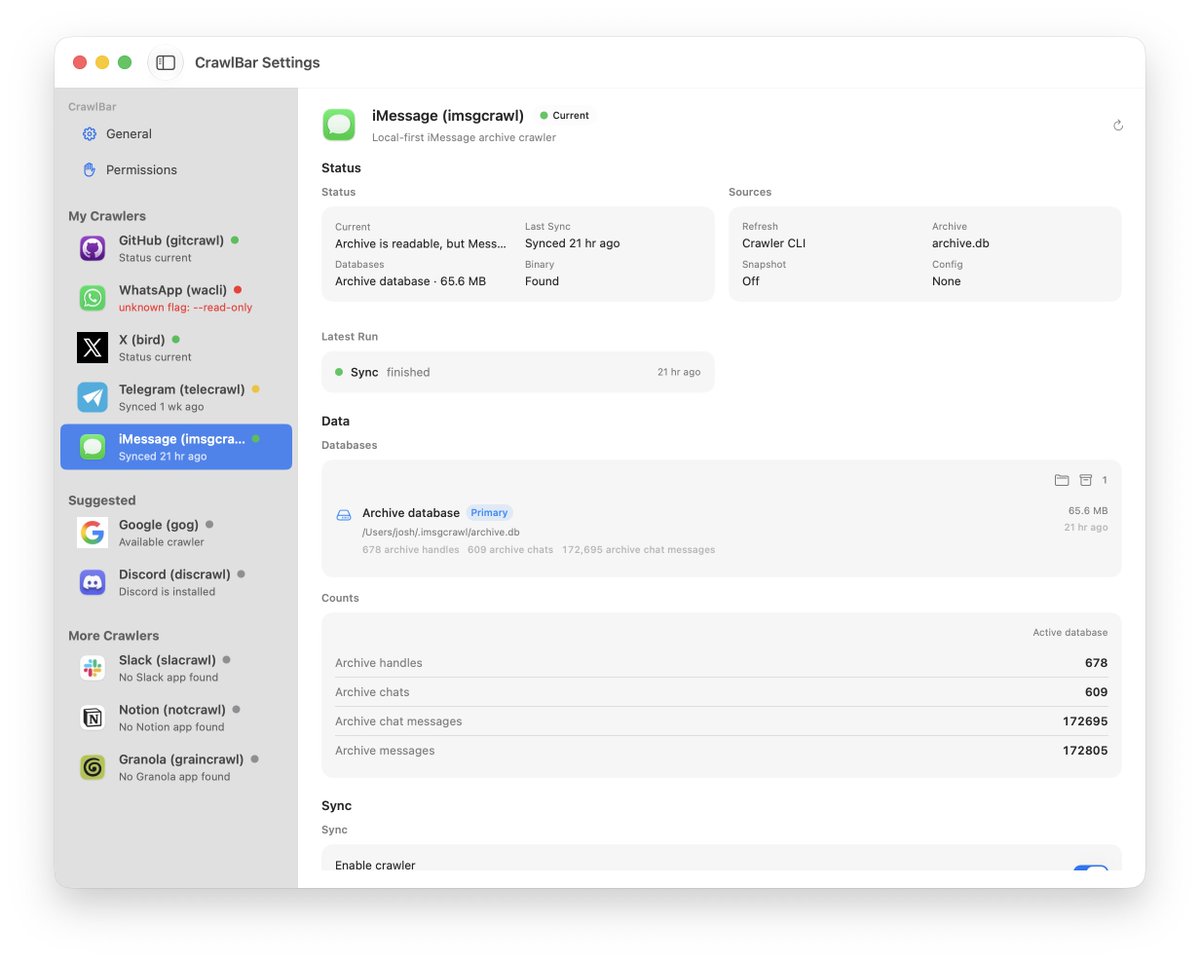Image resolution: width=1200 pixels, height=960 pixels.
Task: Select the Discord (discrawl) crawler icon
Action: tap(93, 583)
